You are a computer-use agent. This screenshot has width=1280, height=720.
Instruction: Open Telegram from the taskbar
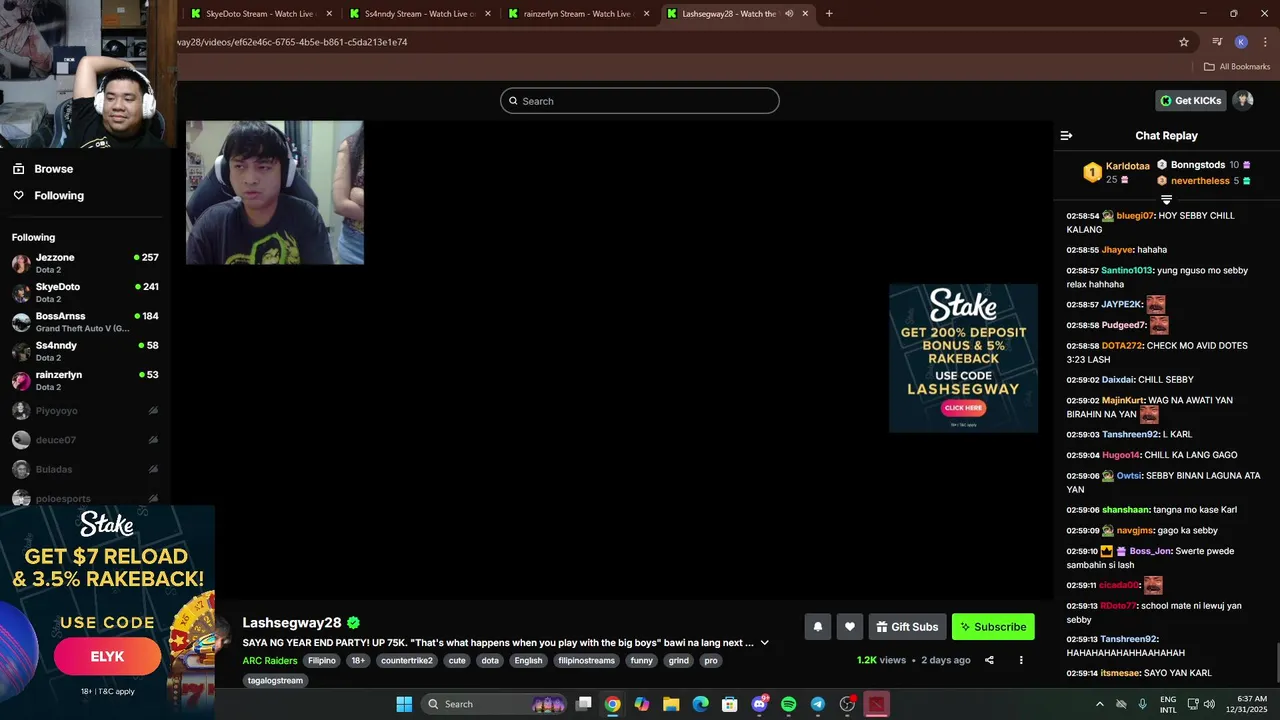[817, 704]
